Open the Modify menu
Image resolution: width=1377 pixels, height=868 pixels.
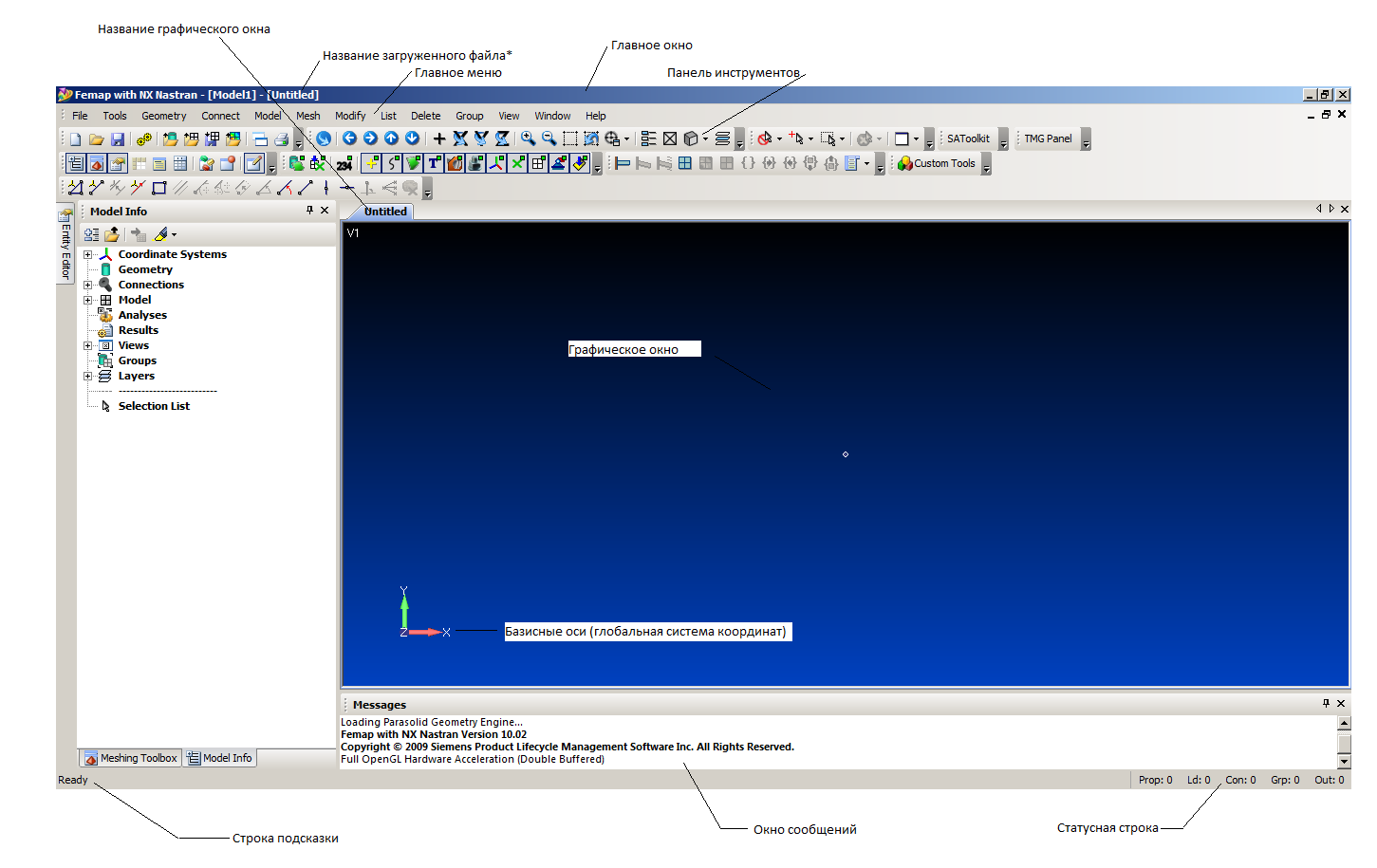tap(350, 116)
